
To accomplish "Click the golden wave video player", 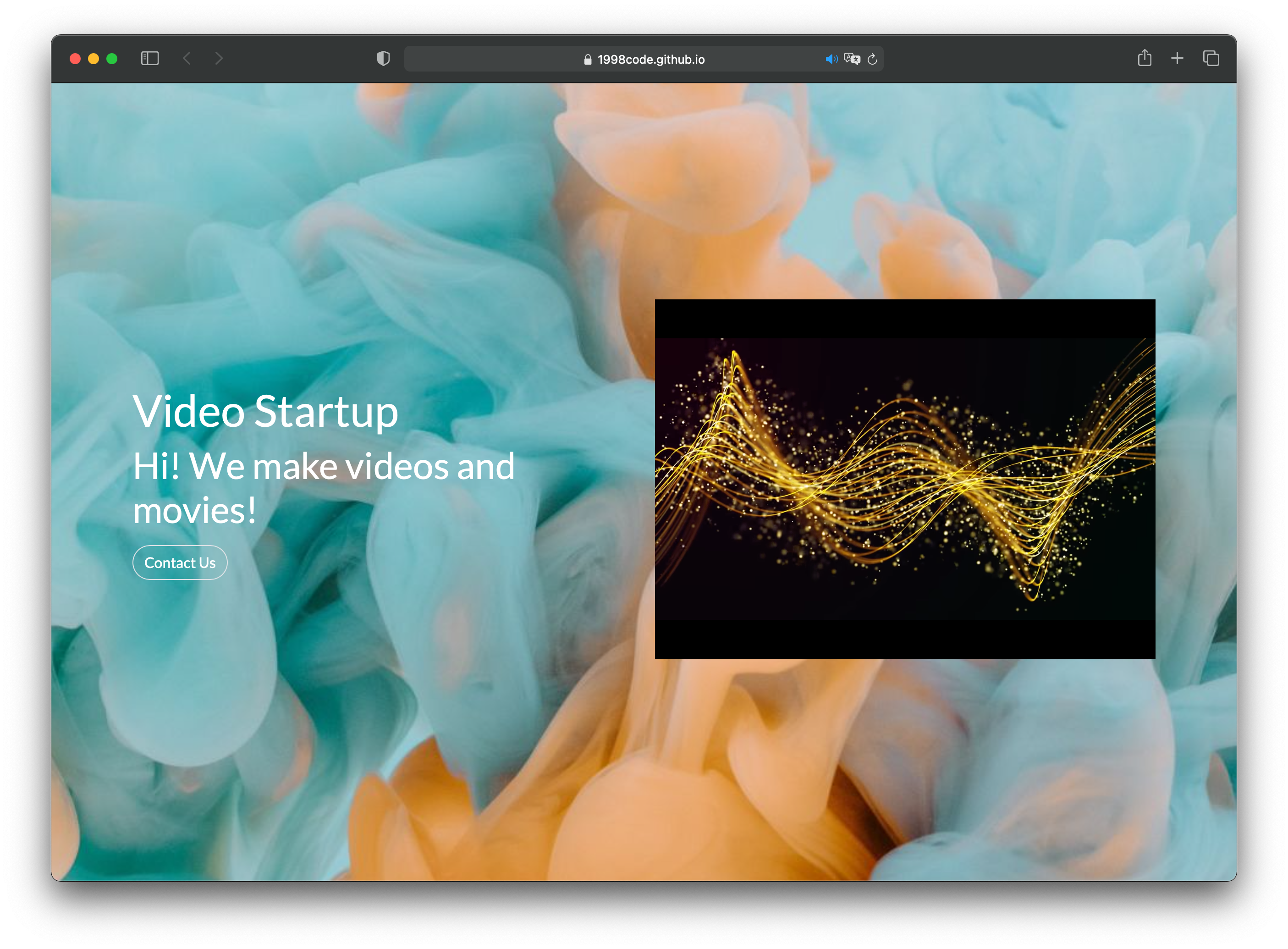I will (904, 479).
